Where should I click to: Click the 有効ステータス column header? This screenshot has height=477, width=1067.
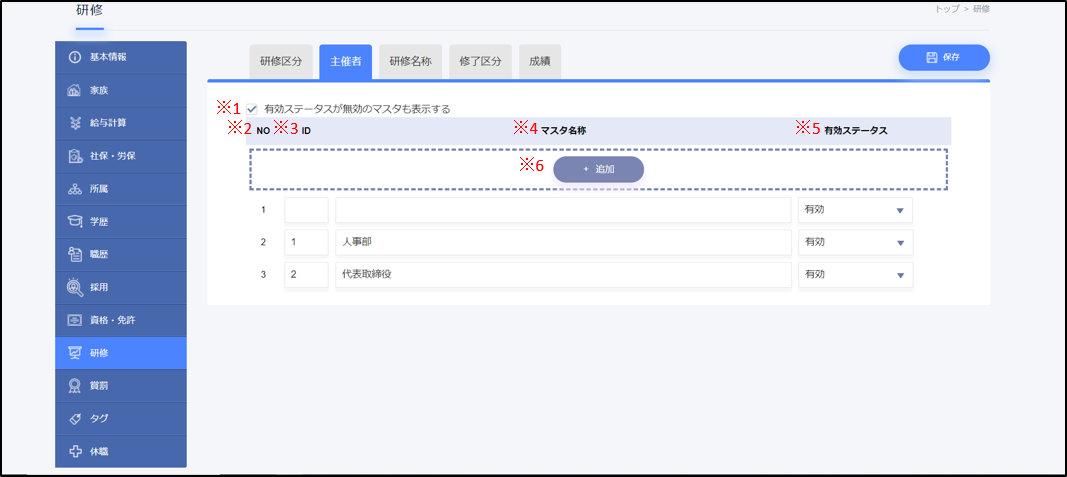[855, 131]
